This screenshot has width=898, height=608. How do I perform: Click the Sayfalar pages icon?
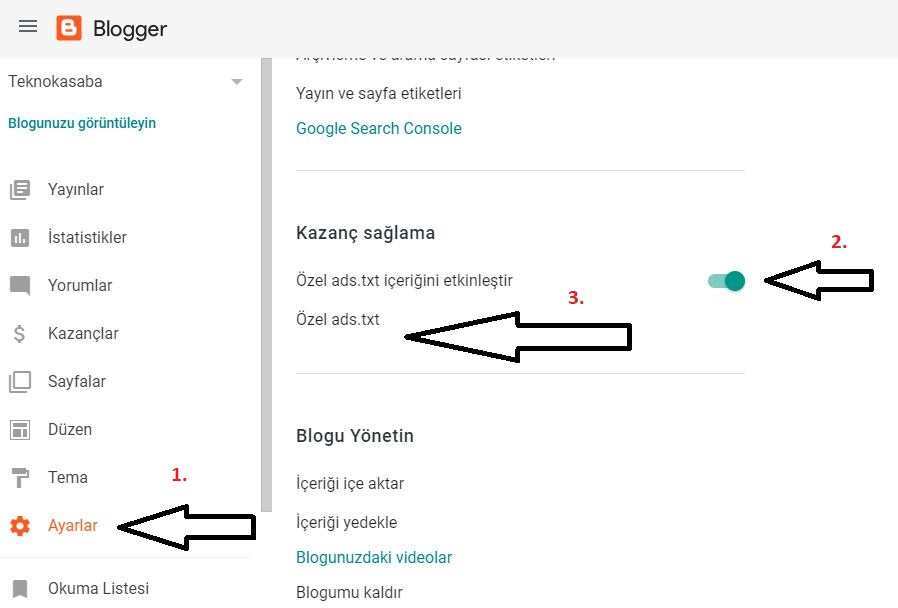click(20, 382)
